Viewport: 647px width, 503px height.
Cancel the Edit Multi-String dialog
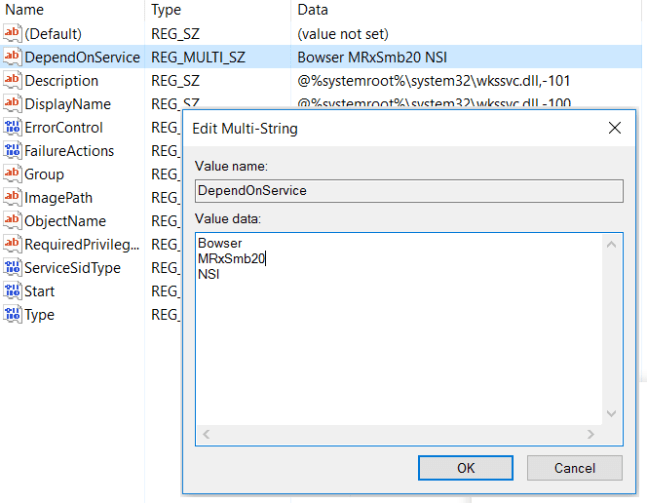[574, 467]
